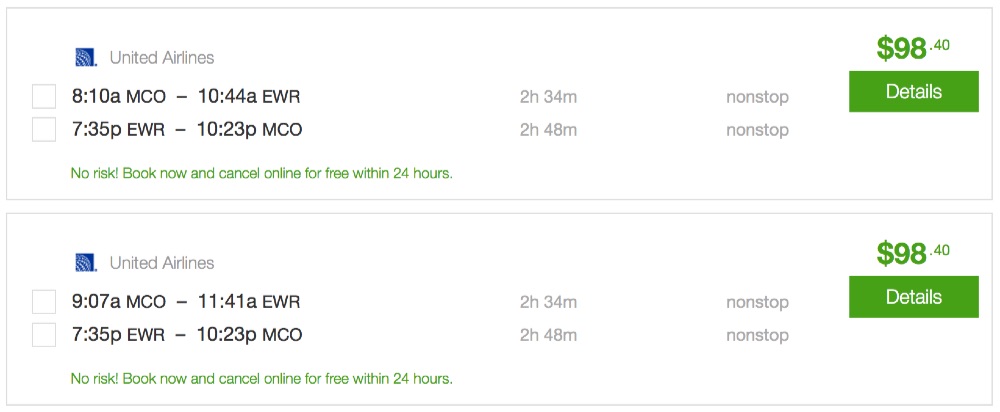This screenshot has height=412, width=1000.
Task: Click United Airlines logo in second flight card
Action: click(86, 263)
